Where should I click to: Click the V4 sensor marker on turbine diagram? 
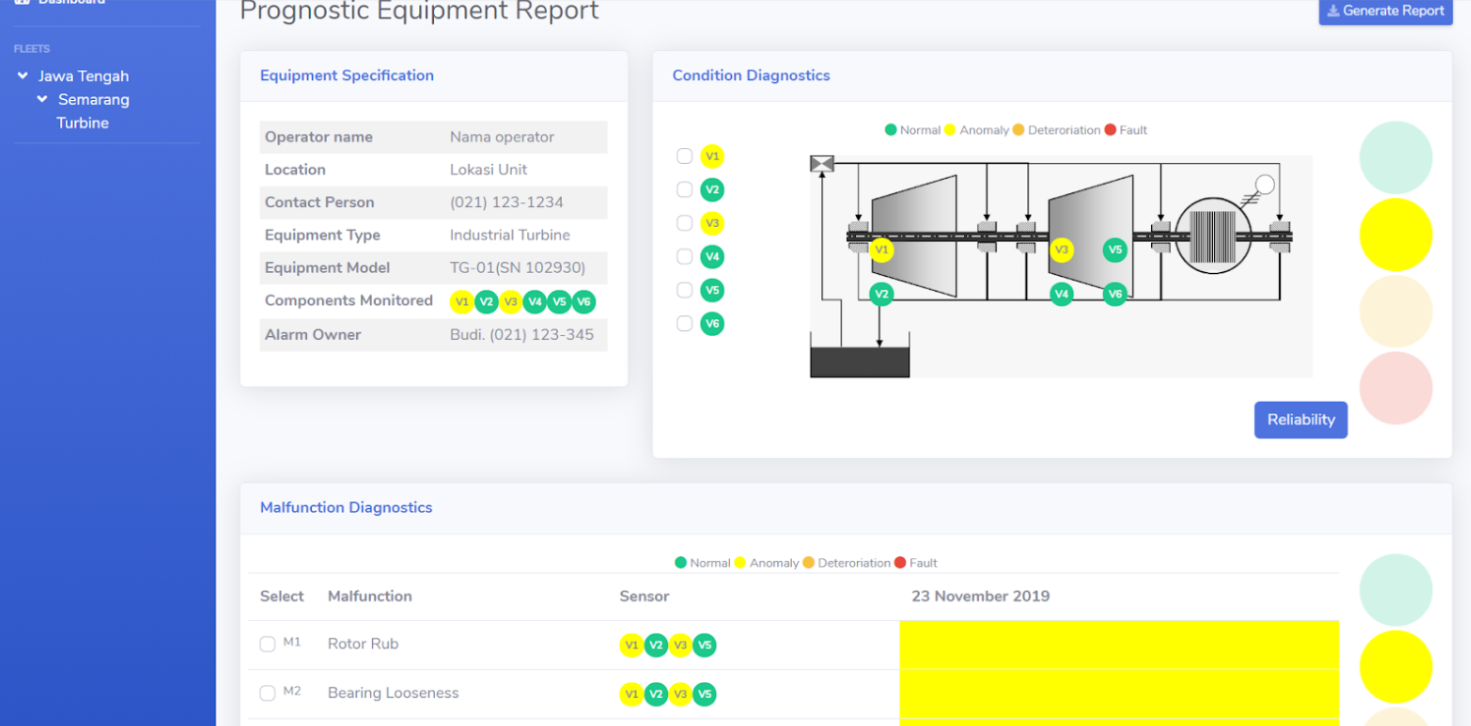pyautogui.click(x=1062, y=294)
